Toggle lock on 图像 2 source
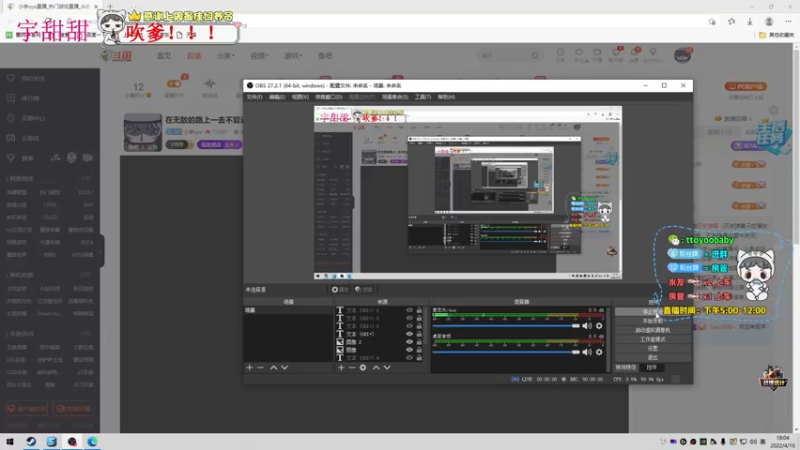Screen dimensions: 800x450 (419, 342)
